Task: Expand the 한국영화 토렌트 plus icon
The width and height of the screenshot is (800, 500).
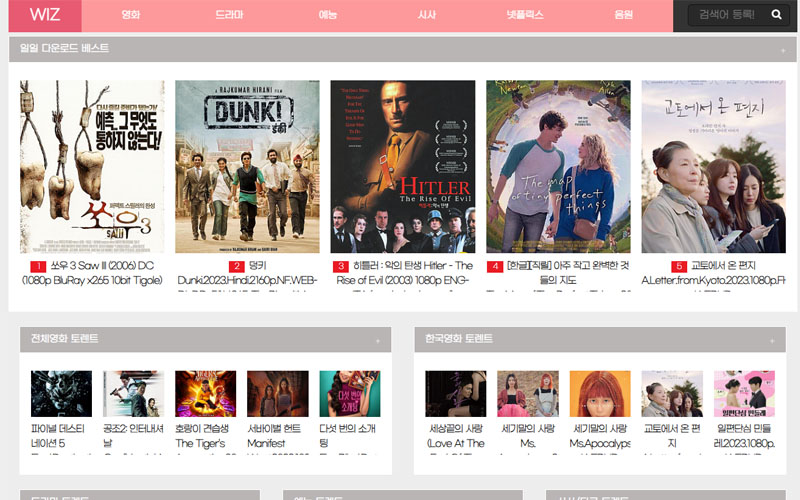Action: [x=772, y=341]
